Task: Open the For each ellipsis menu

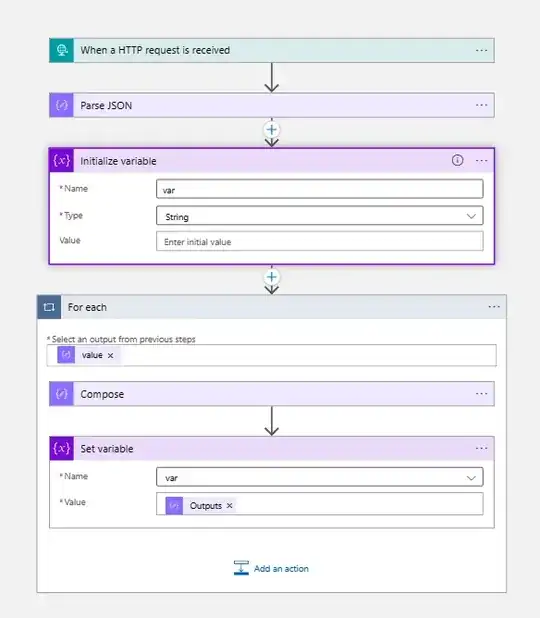Action: coord(494,307)
